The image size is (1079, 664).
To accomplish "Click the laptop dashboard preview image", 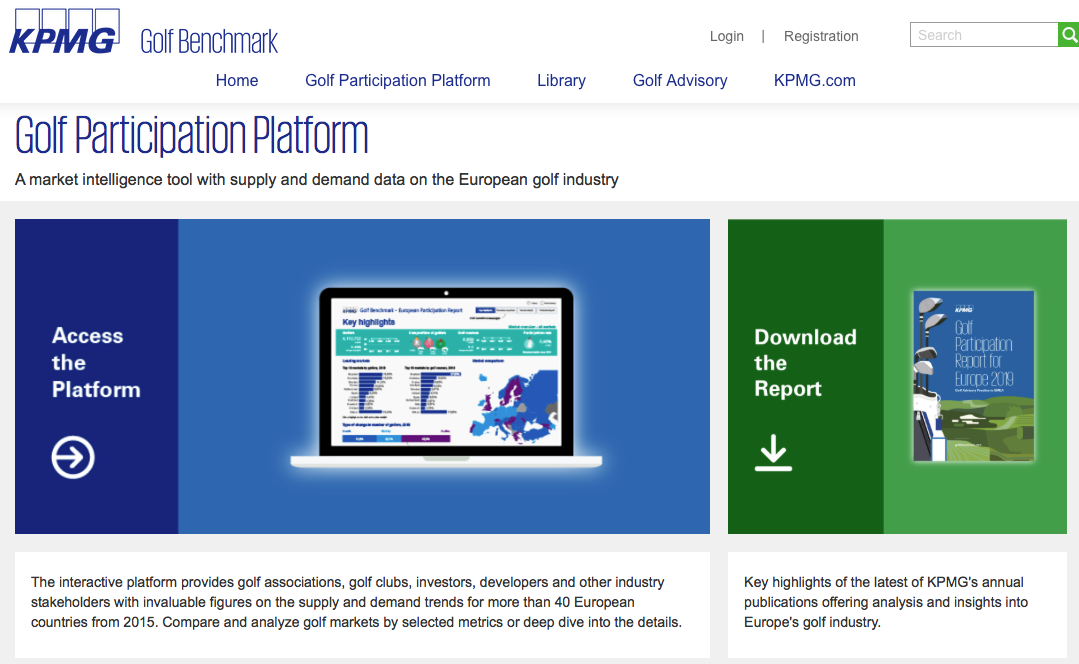I will coord(446,378).
